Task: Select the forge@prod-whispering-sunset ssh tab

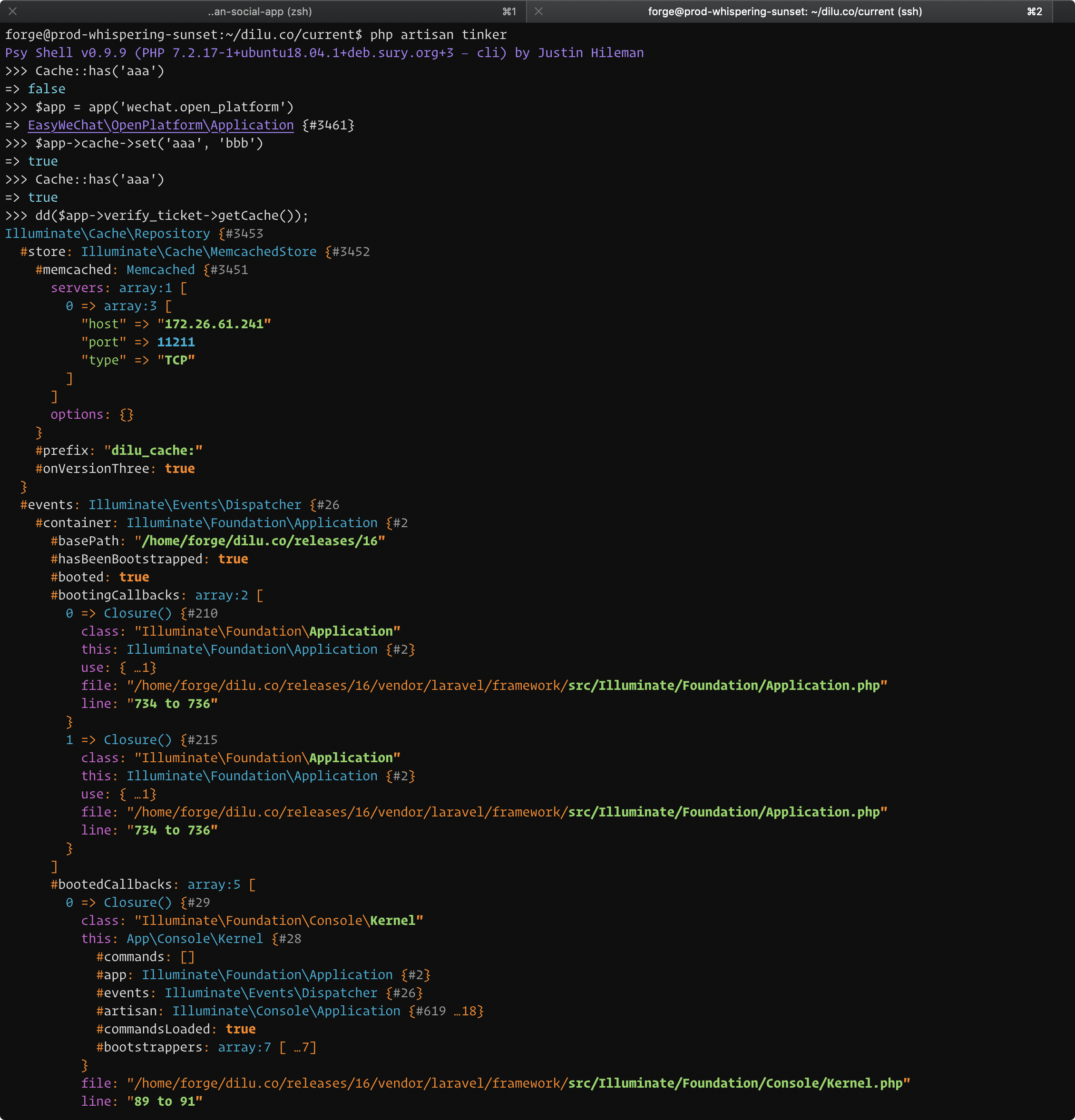Action: pyautogui.click(x=784, y=11)
